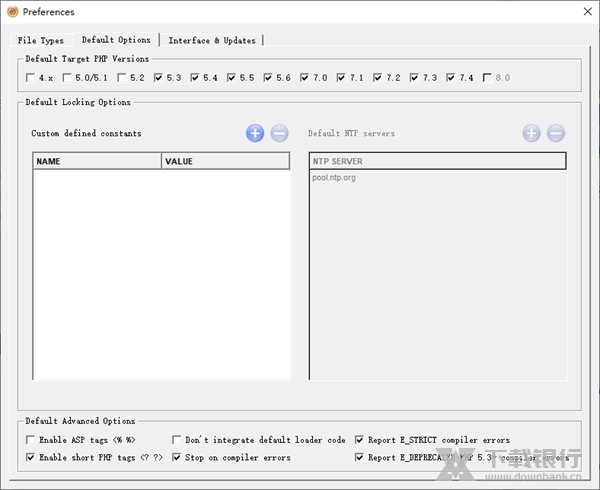This screenshot has height=490, width=600.
Task: Select the pool.ntp.org server entry
Action: point(334,178)
